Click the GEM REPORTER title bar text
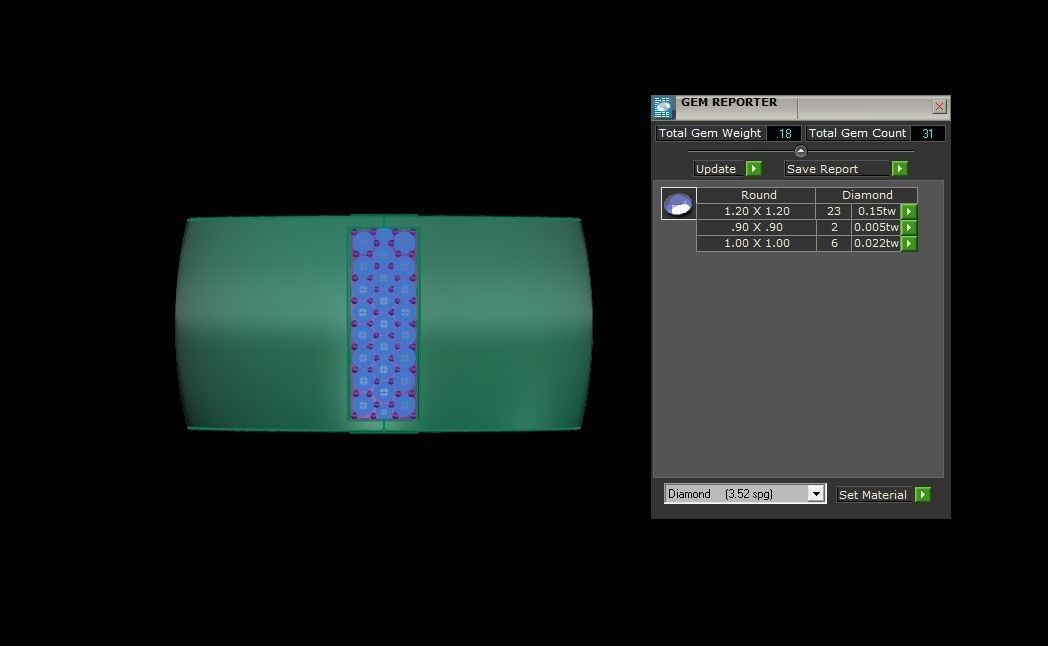 [729, 102]
